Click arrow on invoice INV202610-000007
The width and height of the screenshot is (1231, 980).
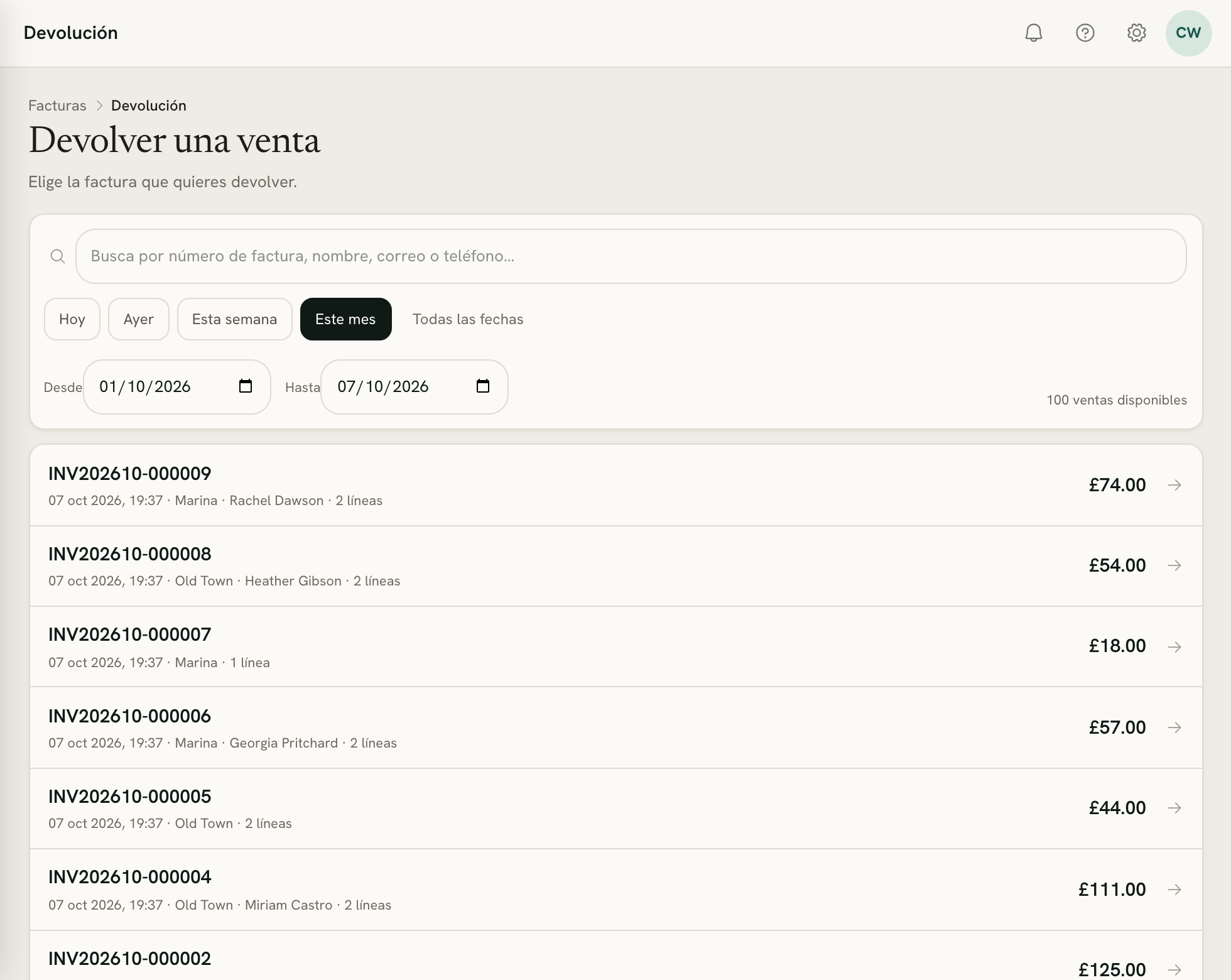tap(1174, 646)
